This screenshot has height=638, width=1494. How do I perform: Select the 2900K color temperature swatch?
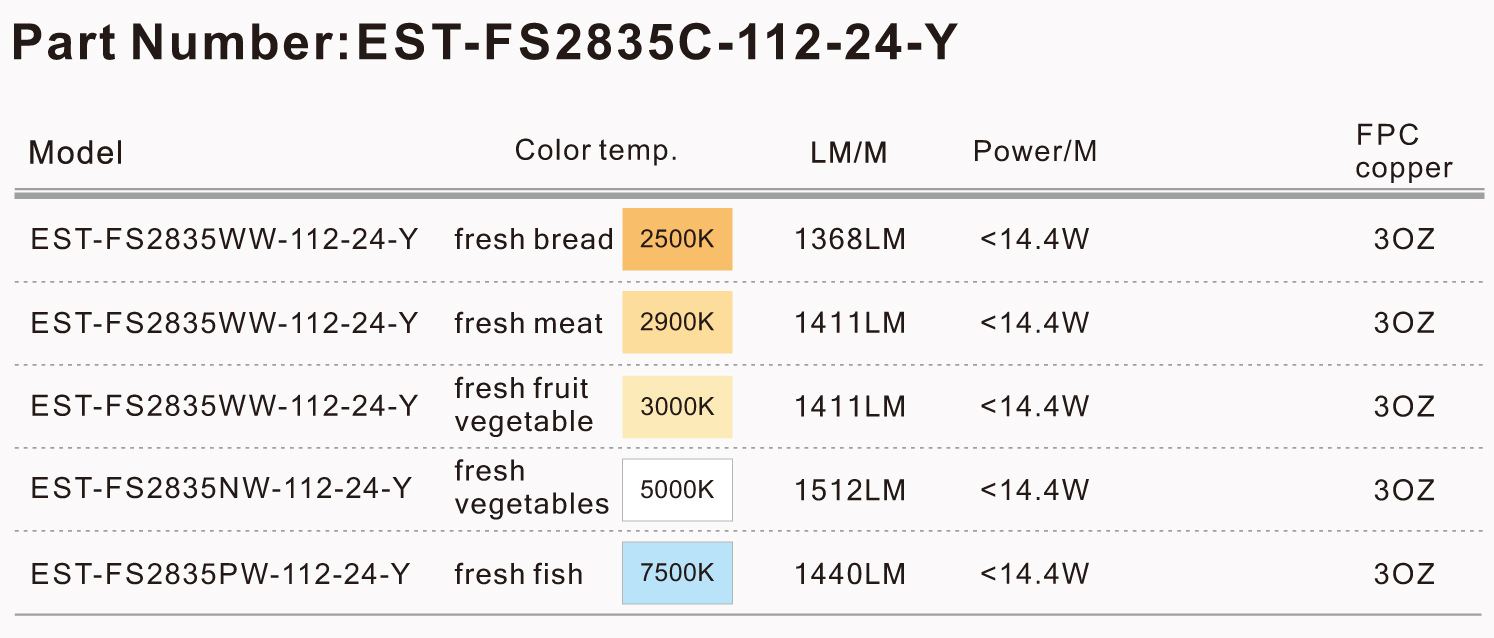click(677, 323)
